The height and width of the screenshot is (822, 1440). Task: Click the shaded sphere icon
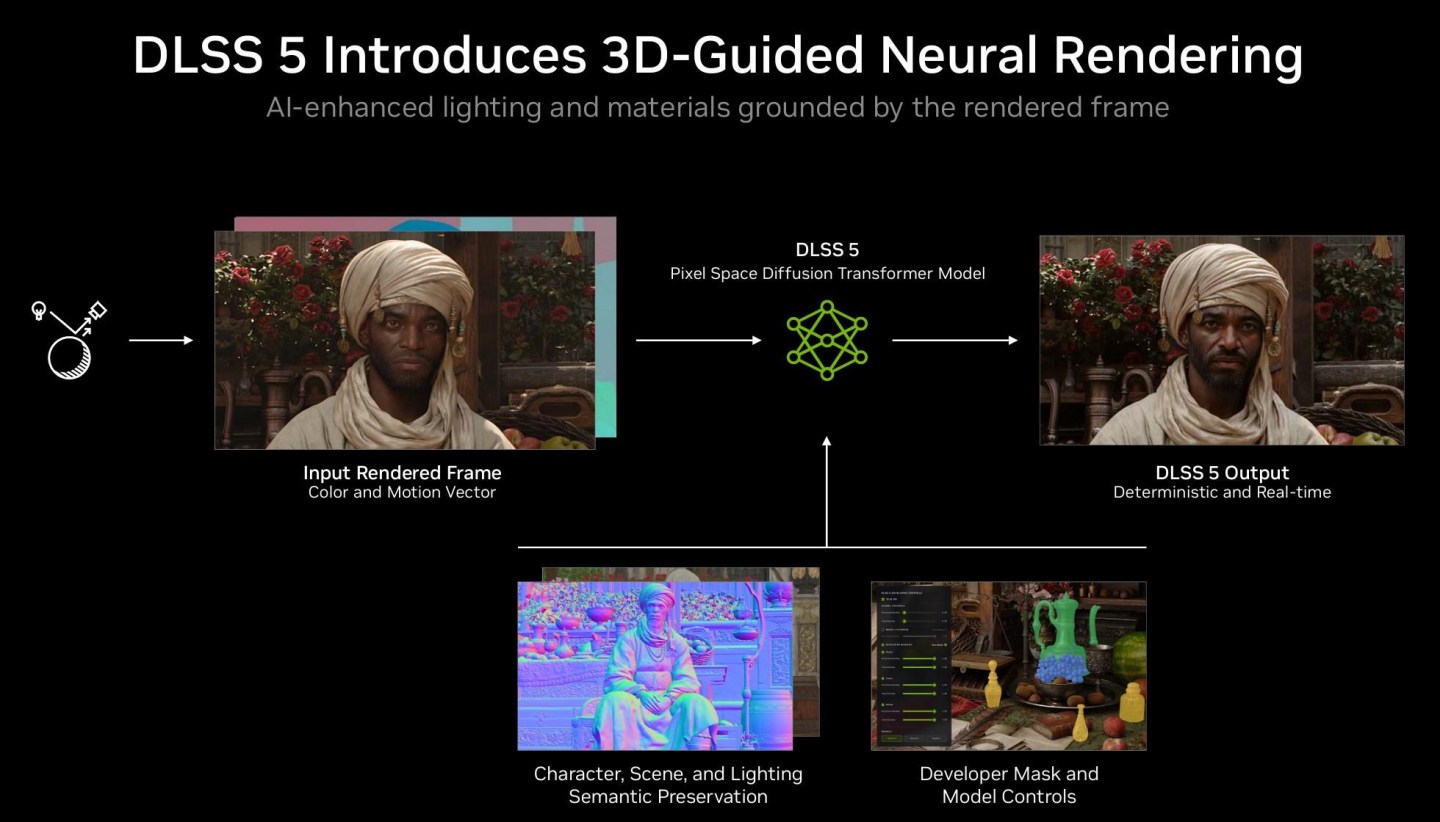(69, 357)
